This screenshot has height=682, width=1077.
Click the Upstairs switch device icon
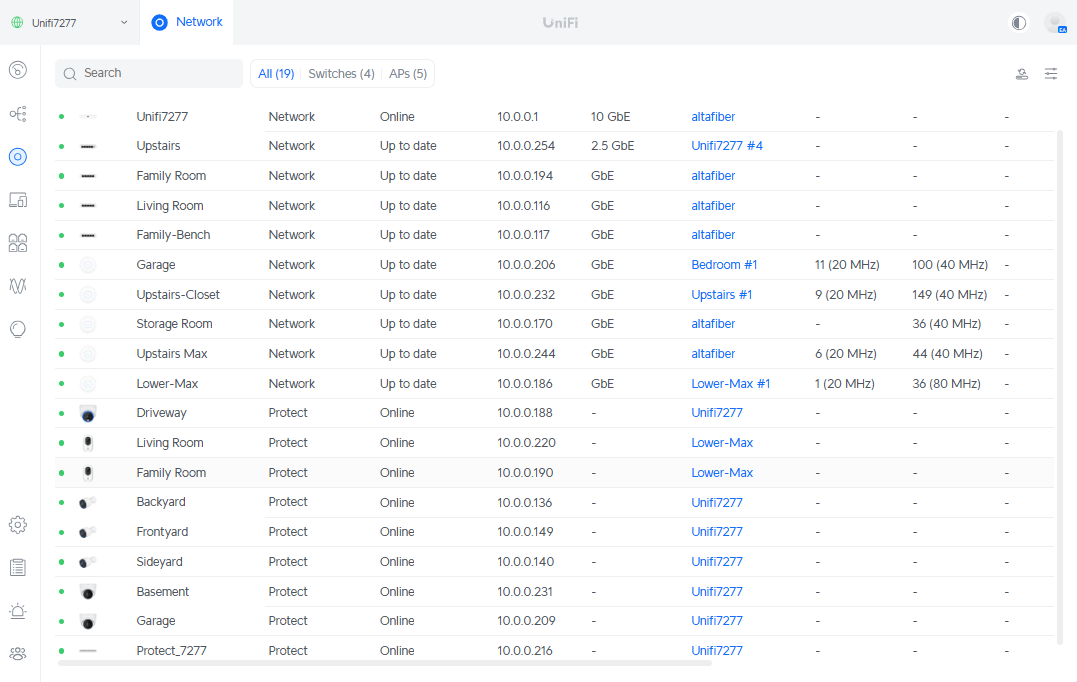[x=88, y=146]
